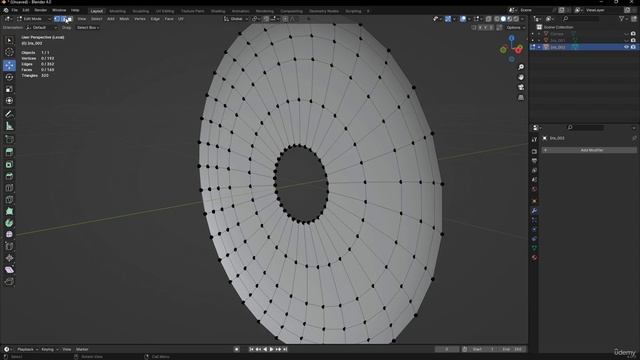Select the Knife tool
The height and width of the screenshot is (360, 640).
[9, 200]
